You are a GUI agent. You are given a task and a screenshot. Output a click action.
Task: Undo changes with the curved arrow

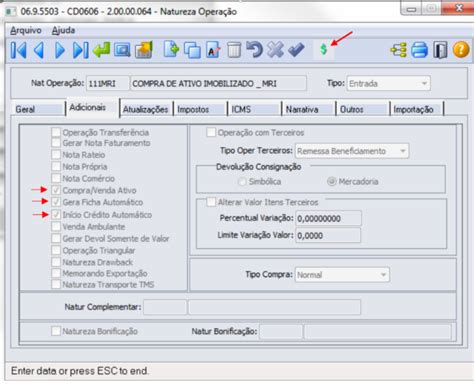pyautogui.click(x=255, y=50)
